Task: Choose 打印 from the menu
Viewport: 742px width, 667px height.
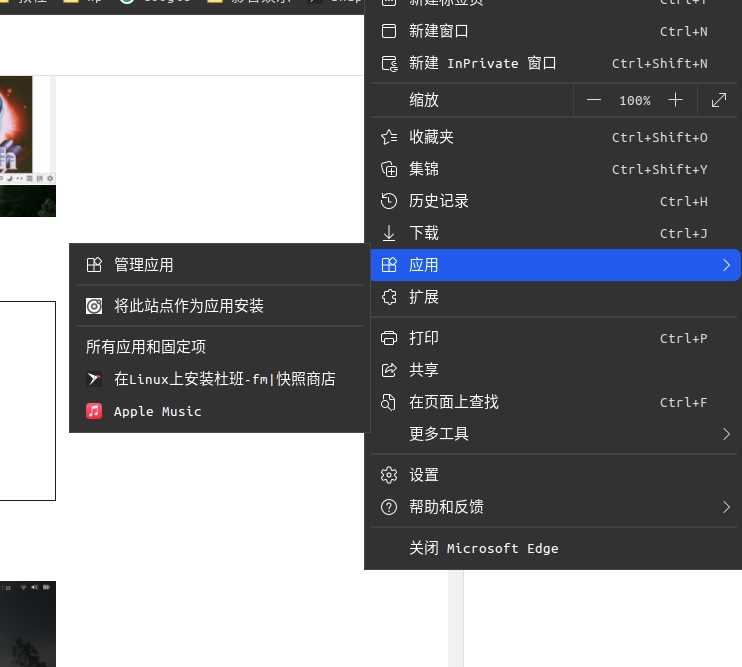Action: (x=553, y=338)
